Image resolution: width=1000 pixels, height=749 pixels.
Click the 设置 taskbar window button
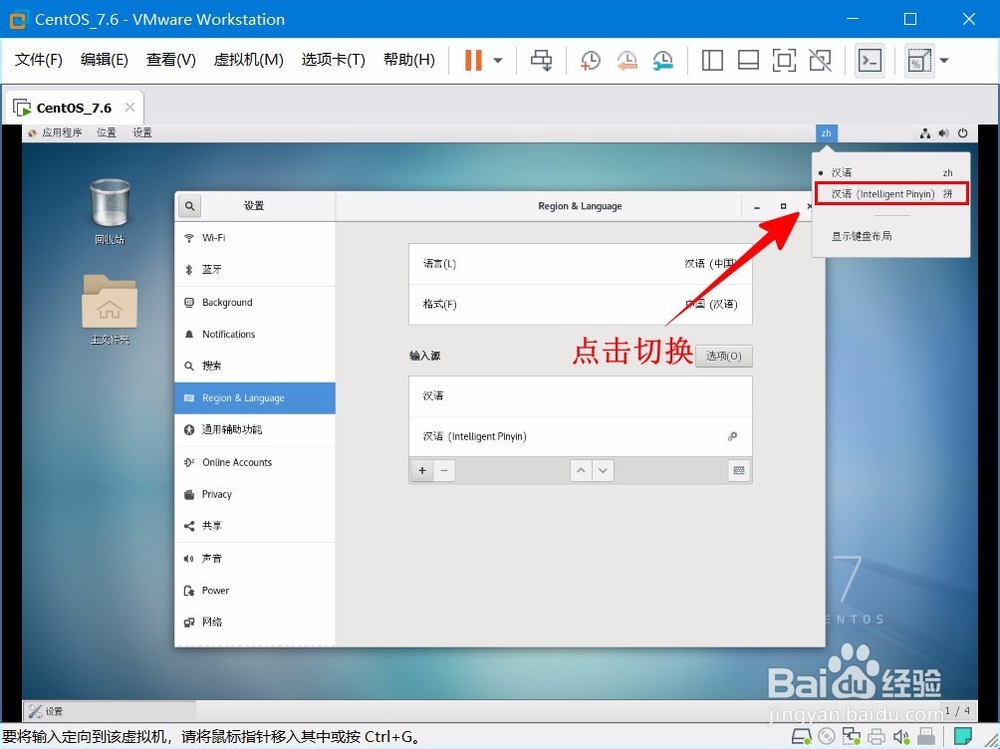pyautogui.click(x=110, y=711)
